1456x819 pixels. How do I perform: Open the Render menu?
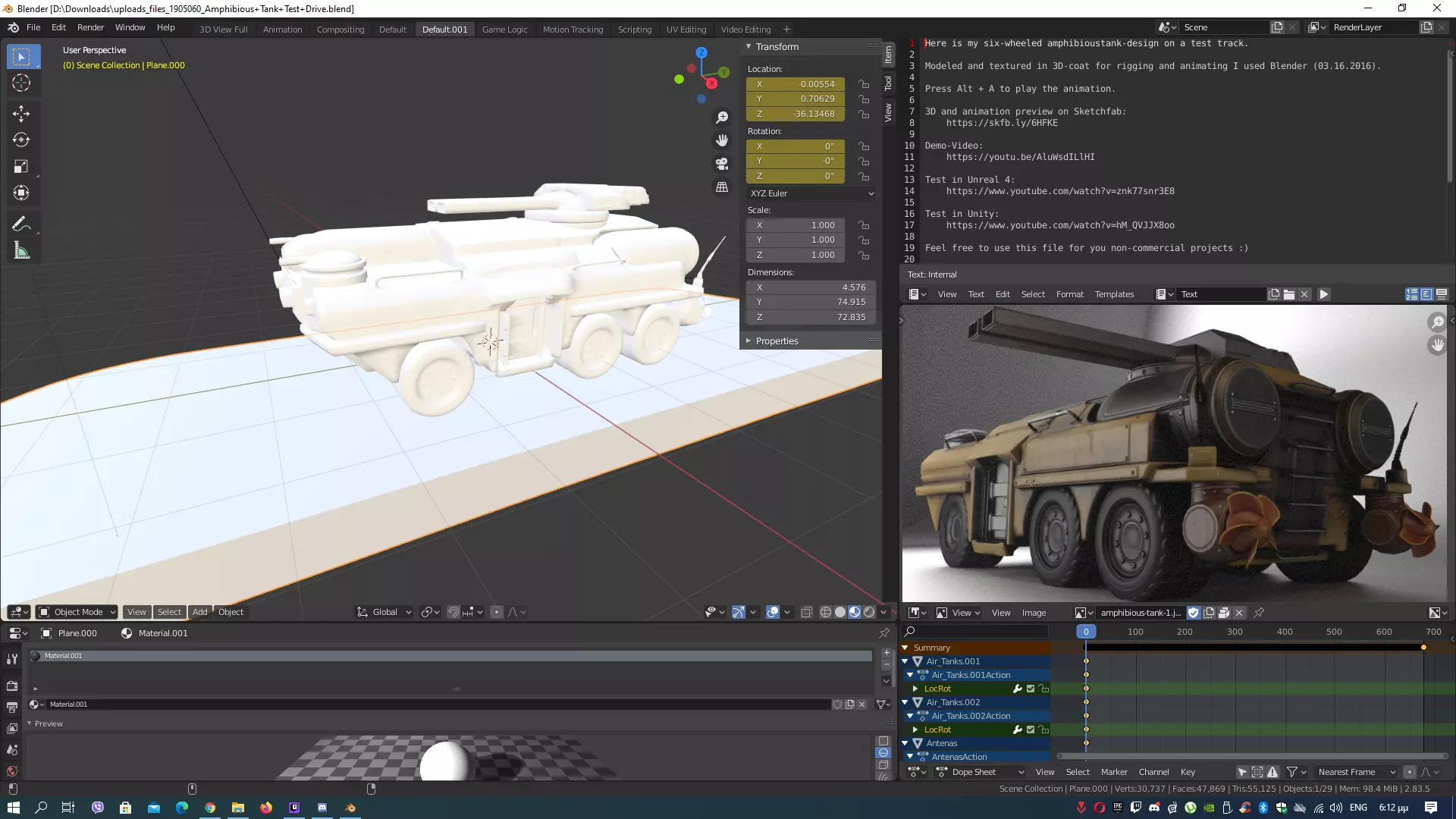tap(90, 27)
